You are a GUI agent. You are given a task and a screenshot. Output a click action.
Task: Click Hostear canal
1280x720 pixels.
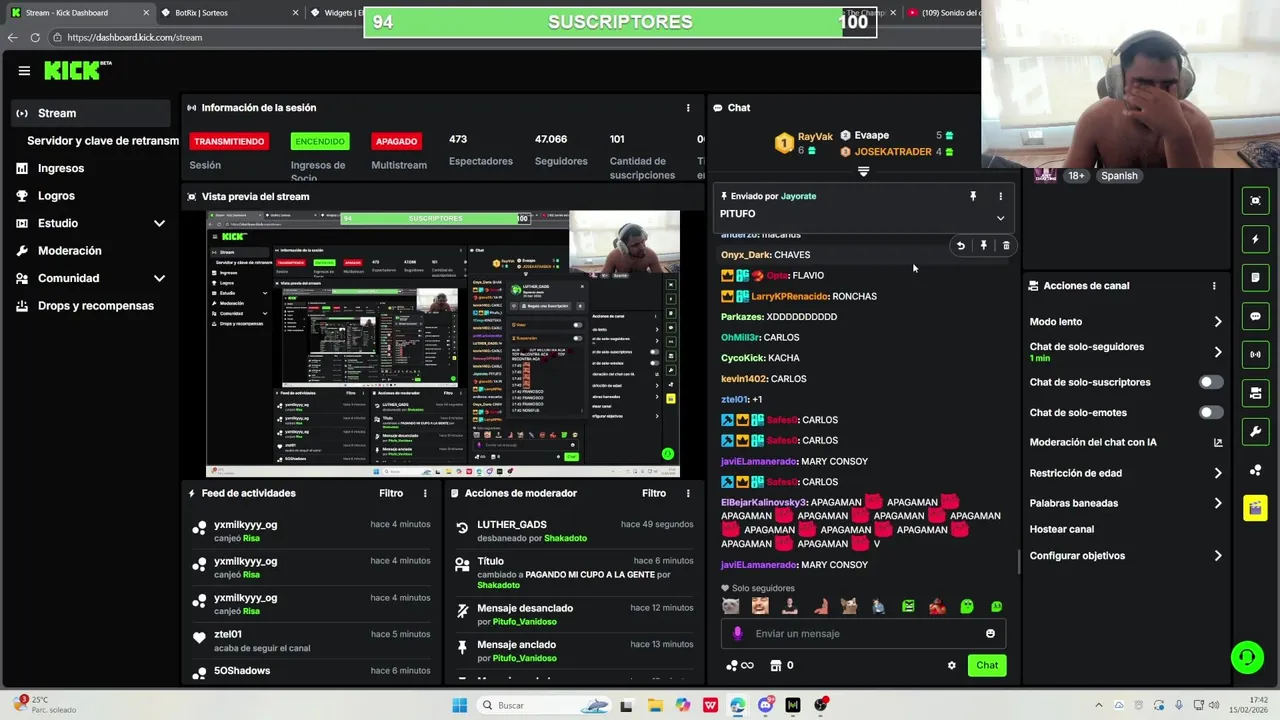pos(1062,529)
